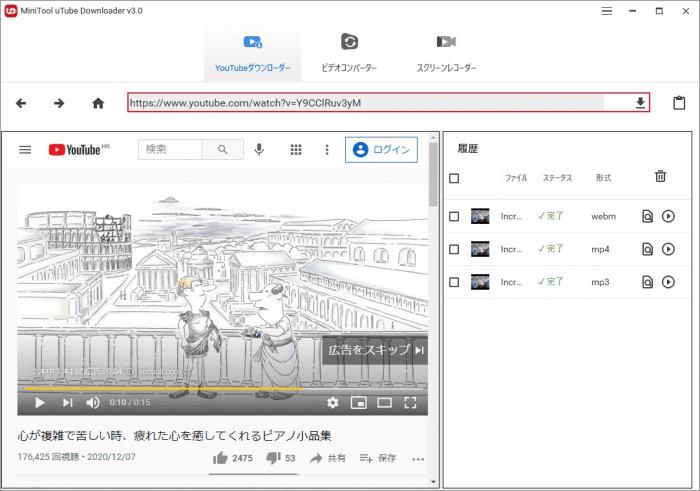Click the ファイル column header
The height and width of the screenshot is (491, 700).
(x=516, y=178)
